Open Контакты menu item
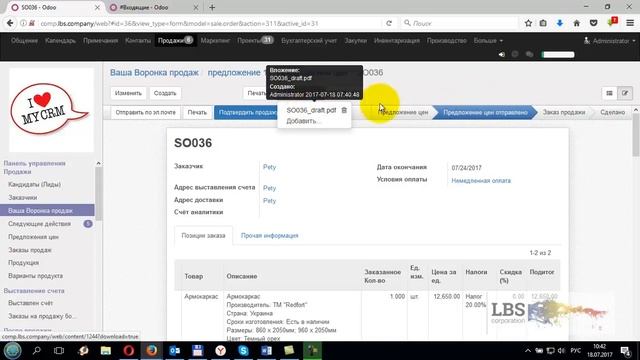The image size is (640, 360). point(138,40)
